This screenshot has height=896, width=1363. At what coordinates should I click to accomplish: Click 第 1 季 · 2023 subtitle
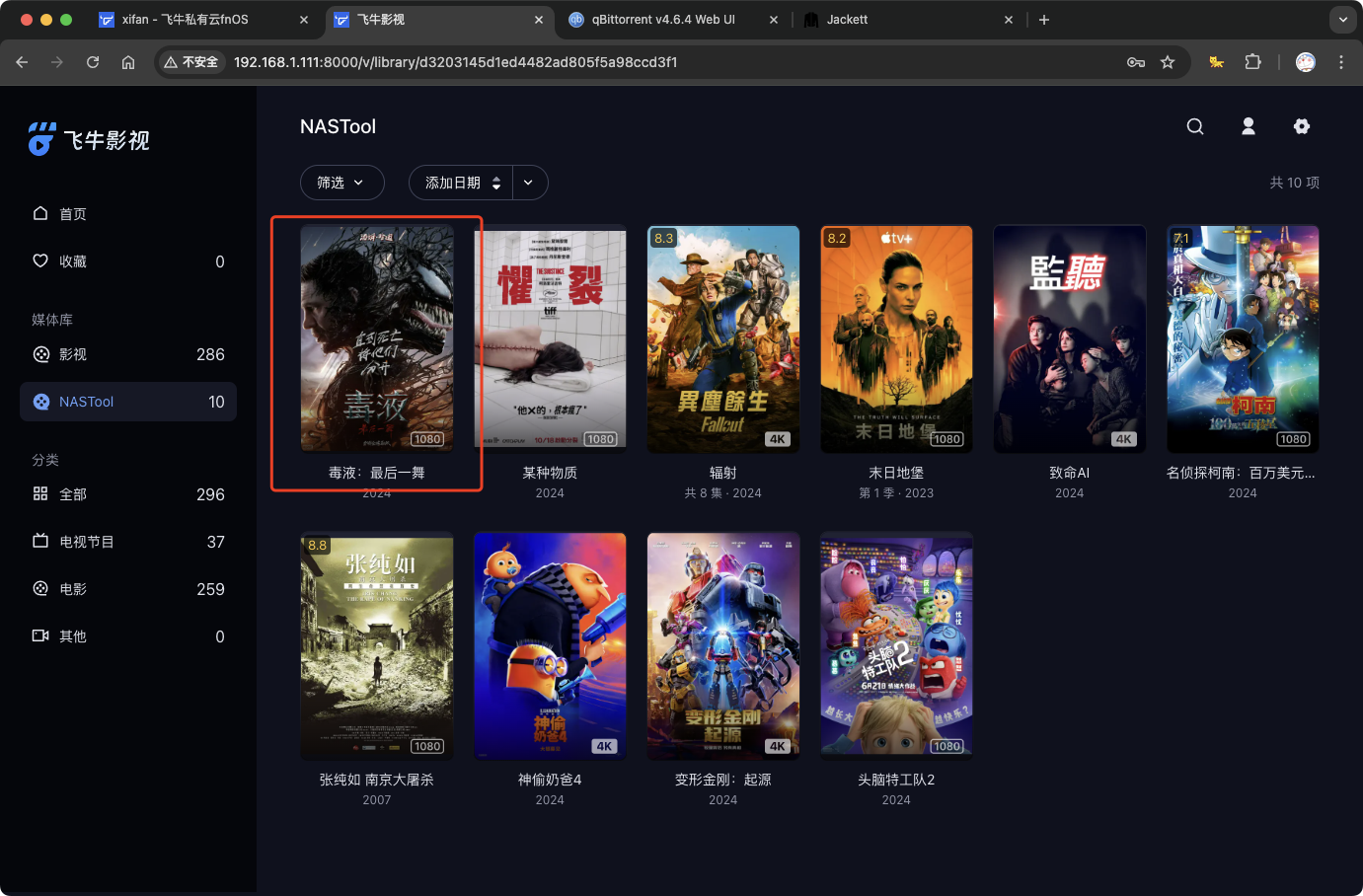tap(896, 493)
